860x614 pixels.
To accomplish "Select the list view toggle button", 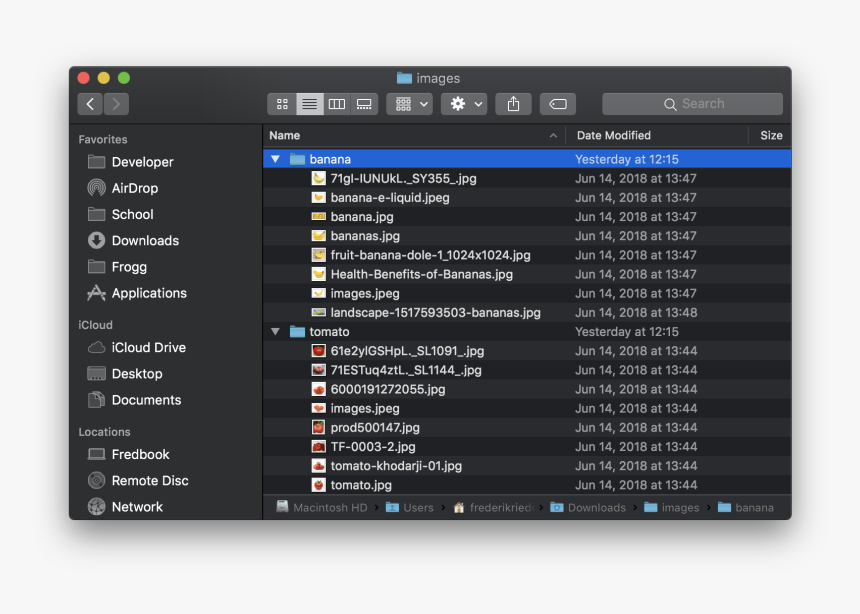I will (310, 104).
